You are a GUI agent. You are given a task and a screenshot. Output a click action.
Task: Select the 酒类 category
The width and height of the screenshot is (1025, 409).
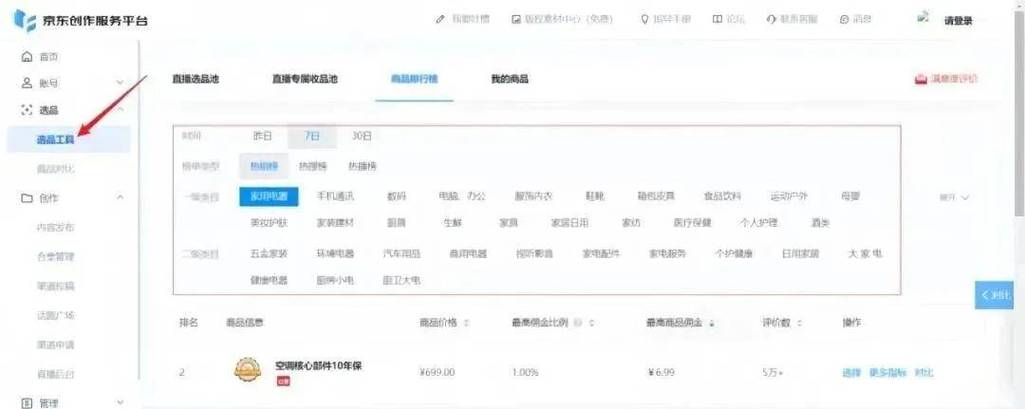click(820, 223)
